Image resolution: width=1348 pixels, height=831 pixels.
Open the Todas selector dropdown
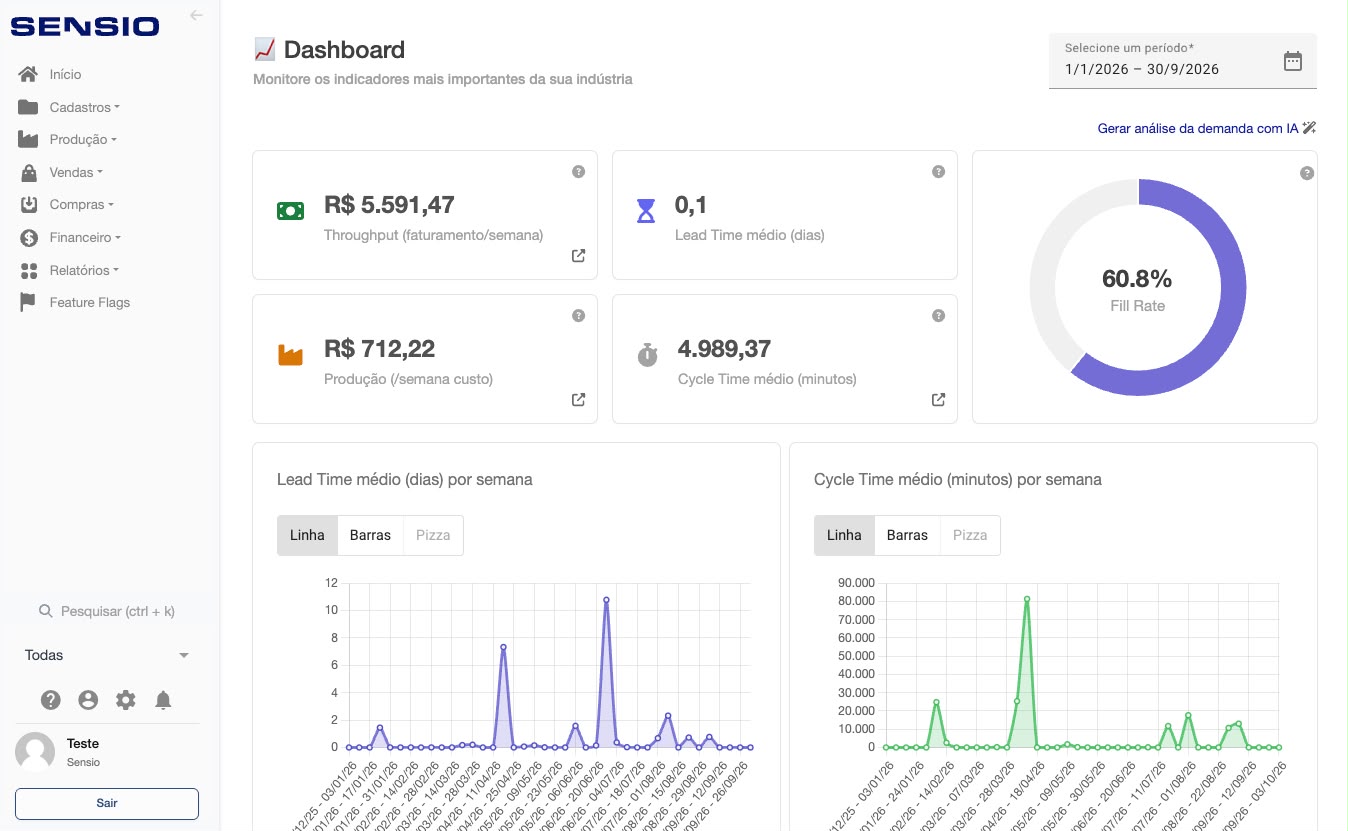(x=107, y=655)
